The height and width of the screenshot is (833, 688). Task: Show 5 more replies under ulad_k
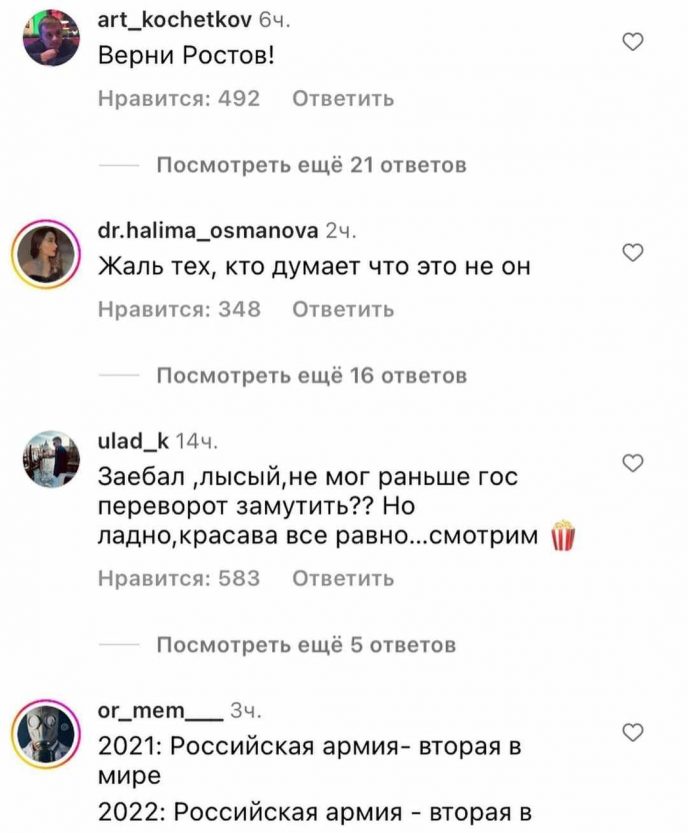click(x=307, y=644)
